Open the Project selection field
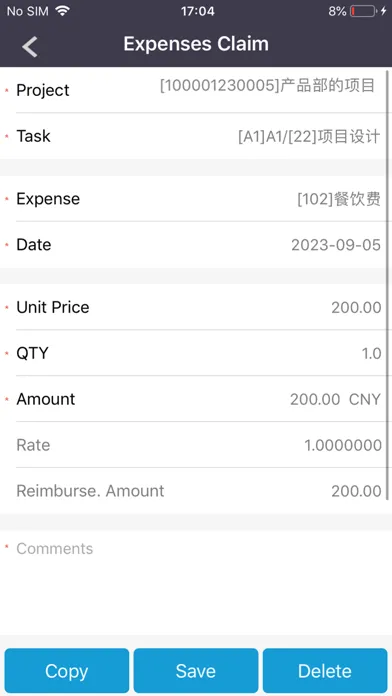 click(194, 90)
